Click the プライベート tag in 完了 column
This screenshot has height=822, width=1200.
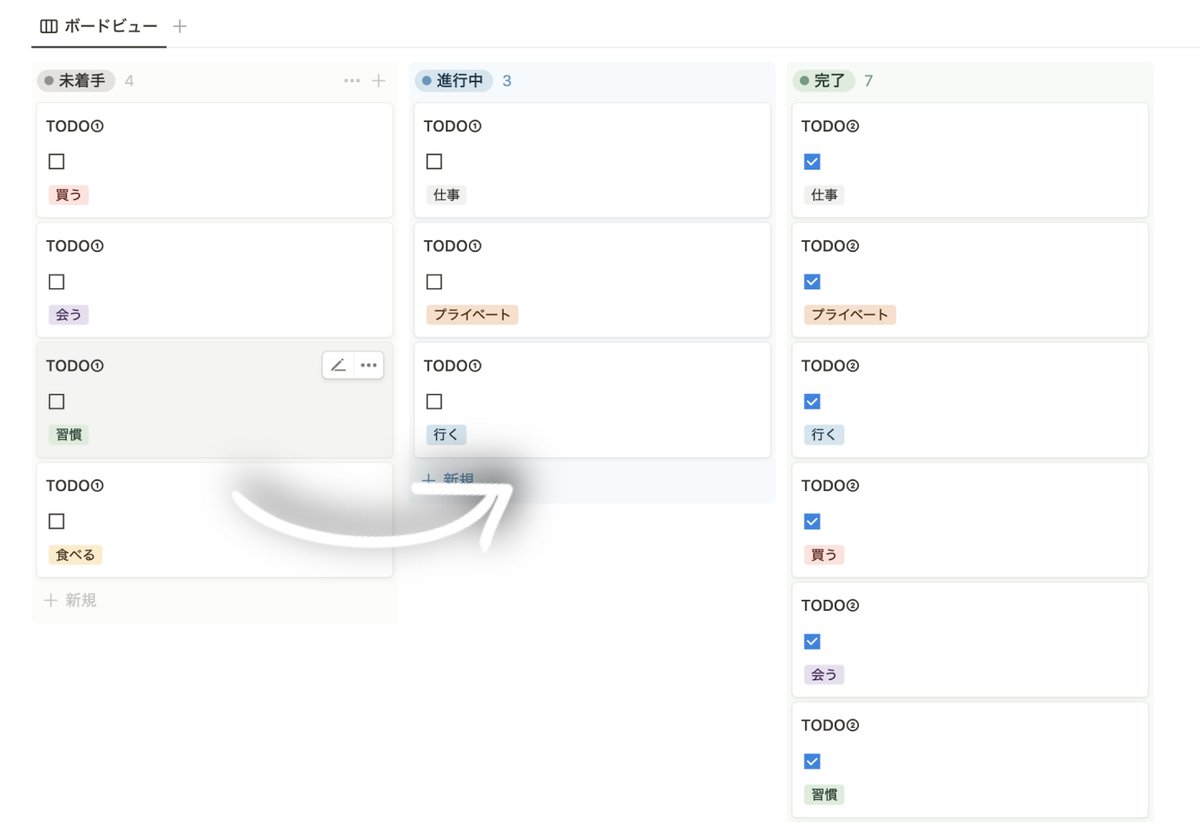click(x=850, y=315)
